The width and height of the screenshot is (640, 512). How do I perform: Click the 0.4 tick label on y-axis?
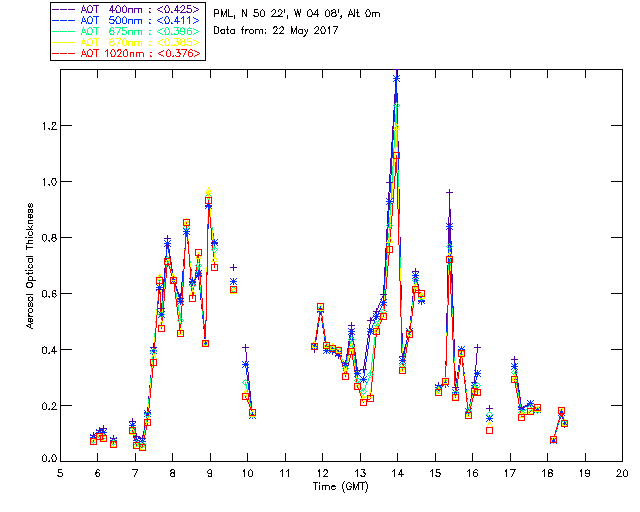point(49,350)
